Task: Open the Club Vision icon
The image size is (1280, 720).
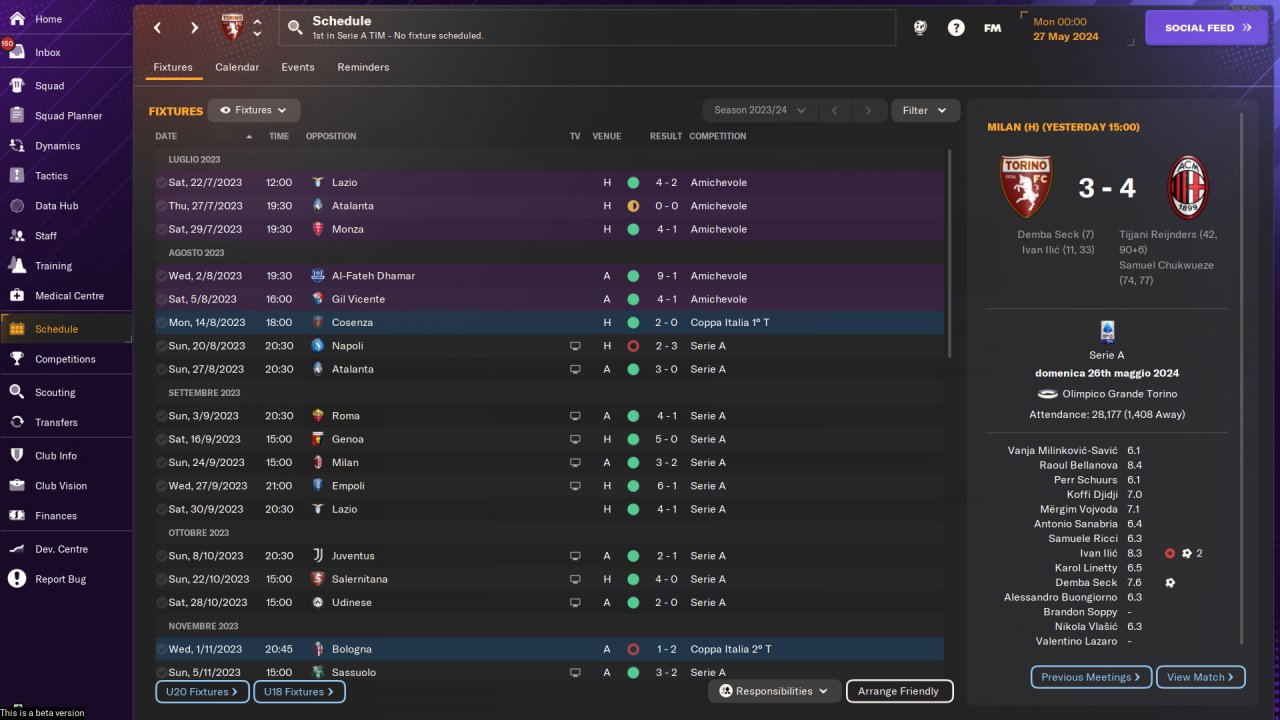Action: 17,486
